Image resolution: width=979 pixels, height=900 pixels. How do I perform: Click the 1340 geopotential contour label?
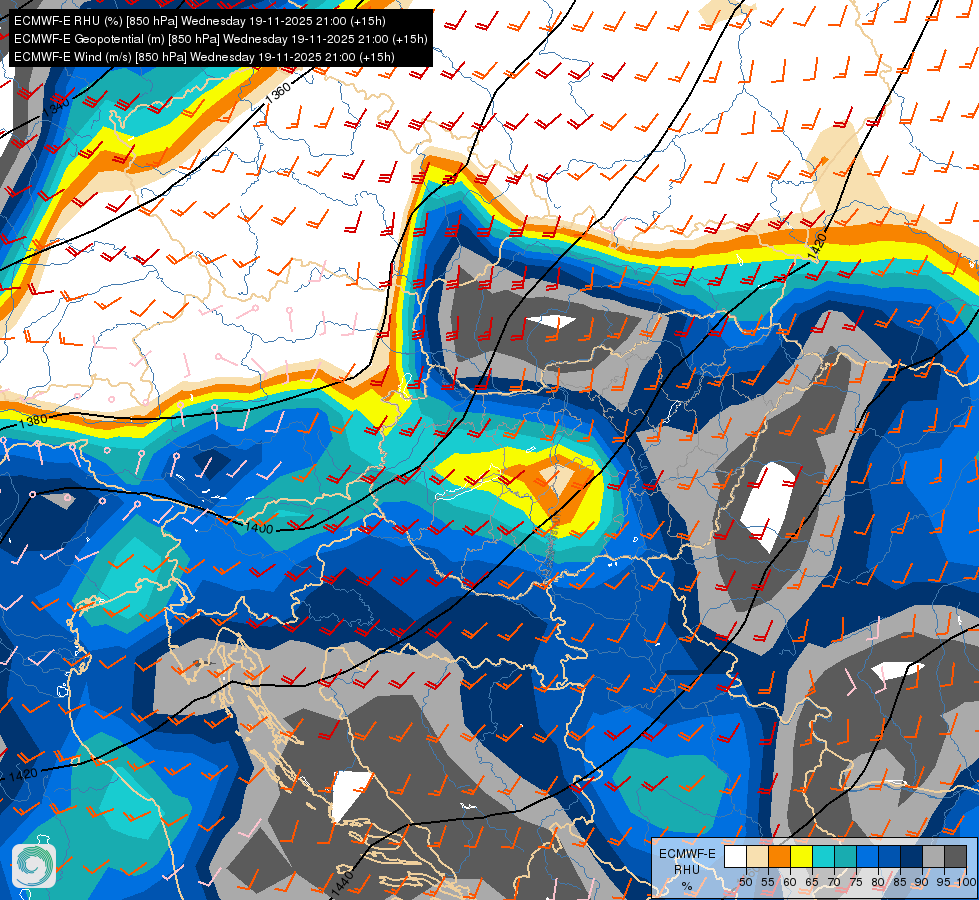tap(56, 106)
